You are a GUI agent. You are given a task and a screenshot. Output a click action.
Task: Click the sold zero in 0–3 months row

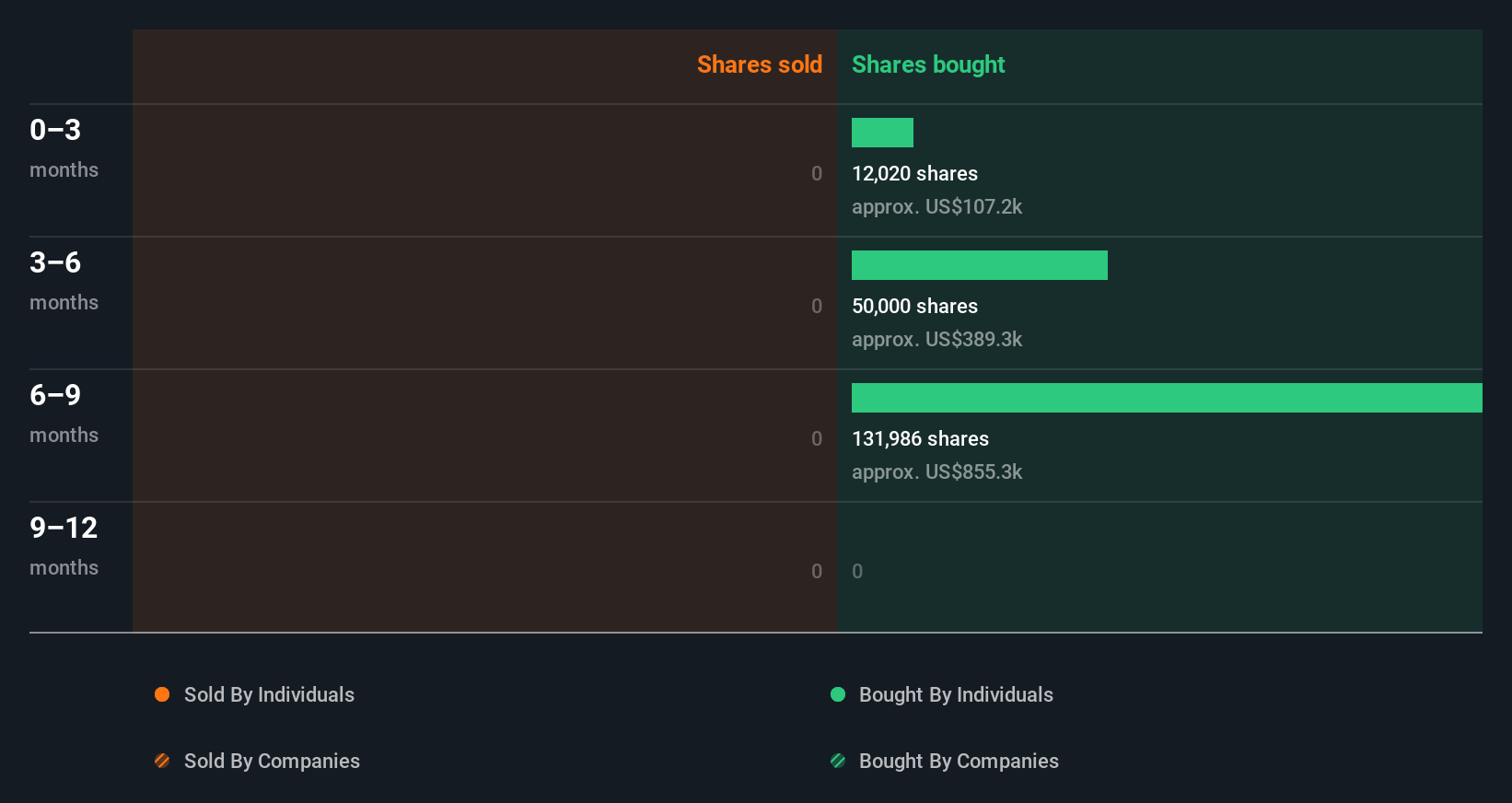(817, 173)
